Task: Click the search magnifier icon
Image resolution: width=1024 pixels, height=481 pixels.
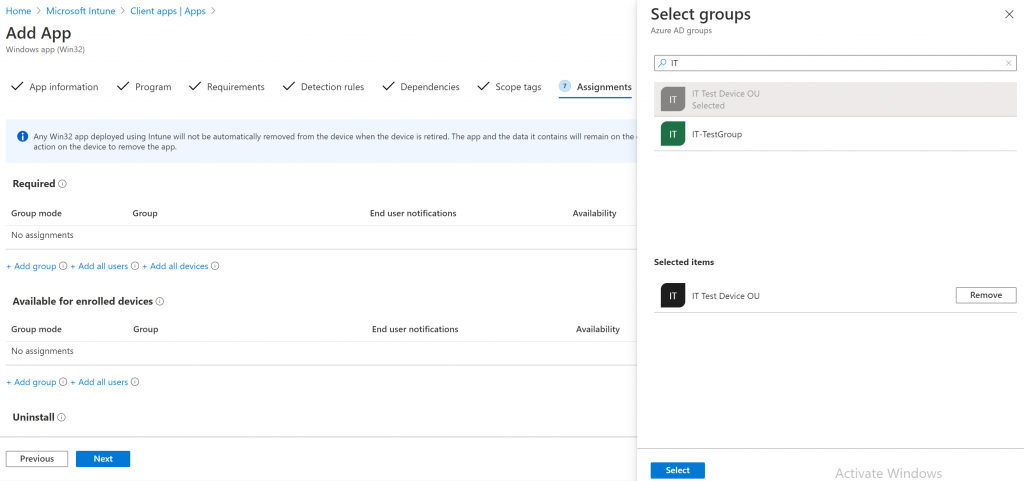Action: coord(662,63)
